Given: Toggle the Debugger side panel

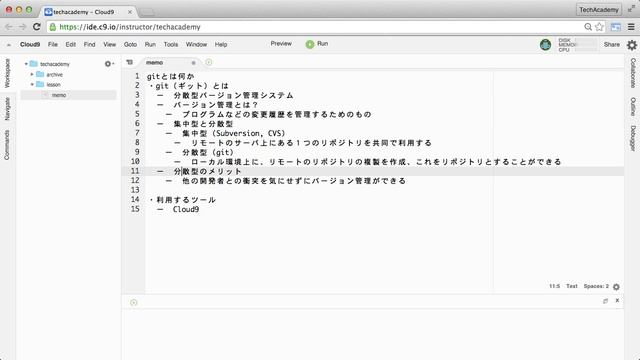Looking at the screenshot, I should [x=633, y=138].
